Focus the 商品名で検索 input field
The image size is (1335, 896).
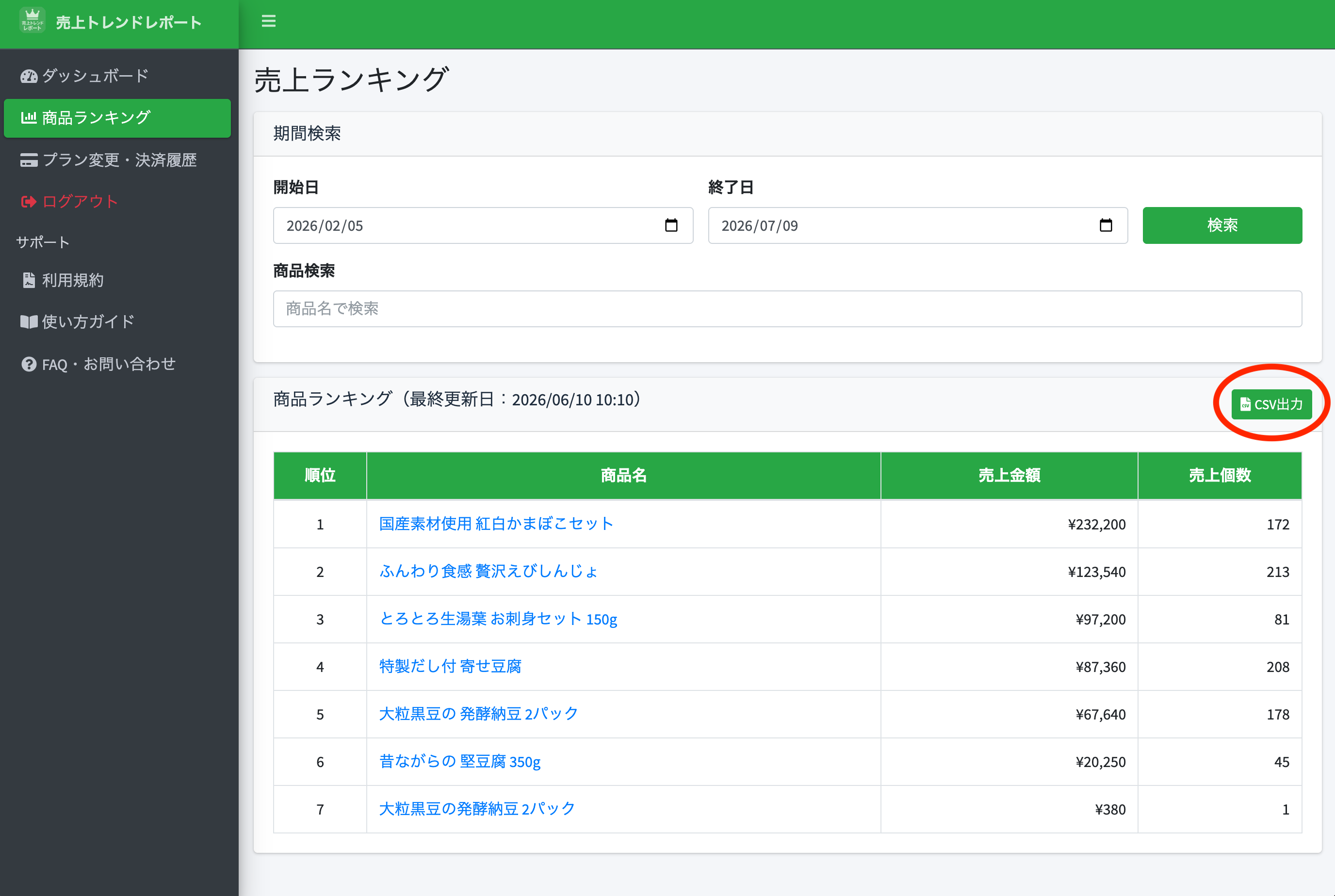pos(788,308)
